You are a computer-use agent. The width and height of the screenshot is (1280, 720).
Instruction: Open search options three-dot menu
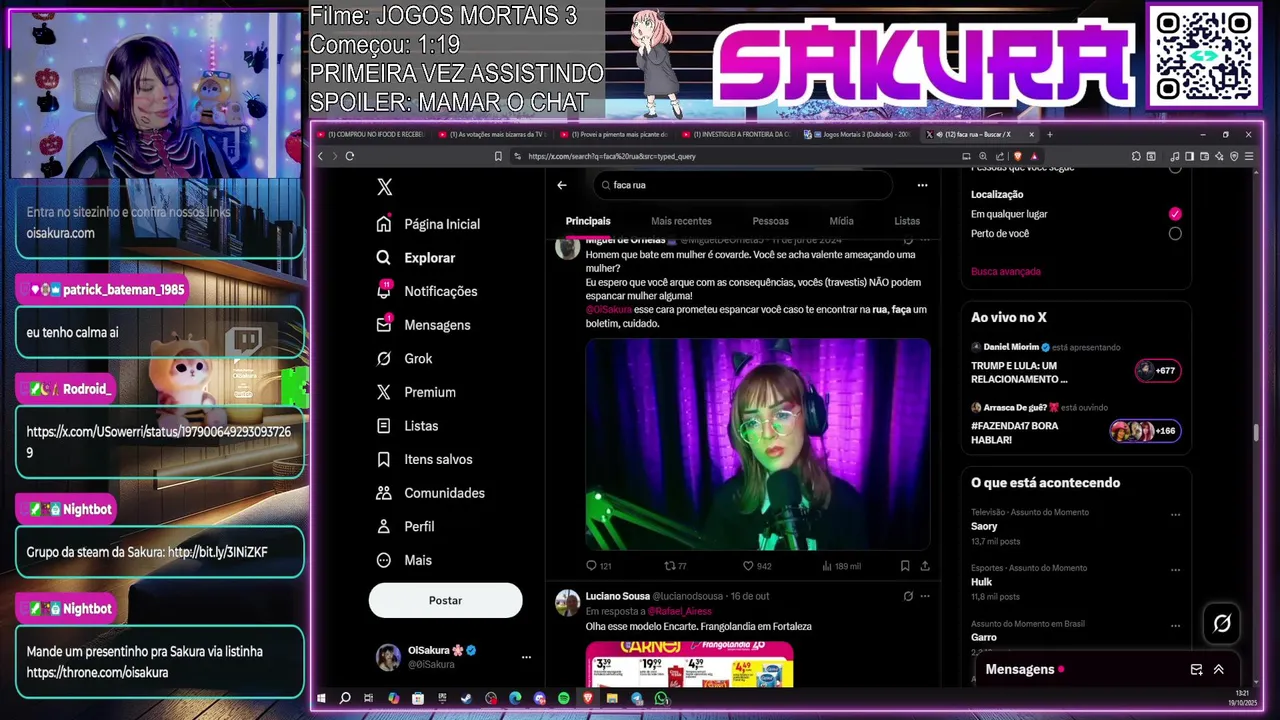(x=922, y=185)
